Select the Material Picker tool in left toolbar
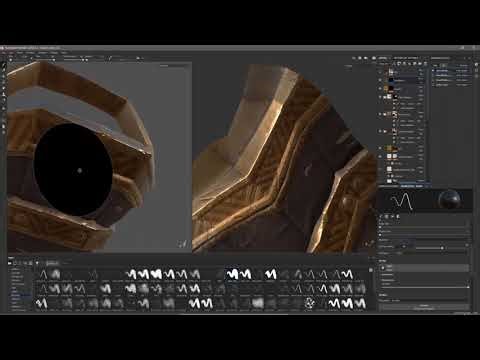Image resolution: width=480 pixels, height=360 pixels. 4,101
